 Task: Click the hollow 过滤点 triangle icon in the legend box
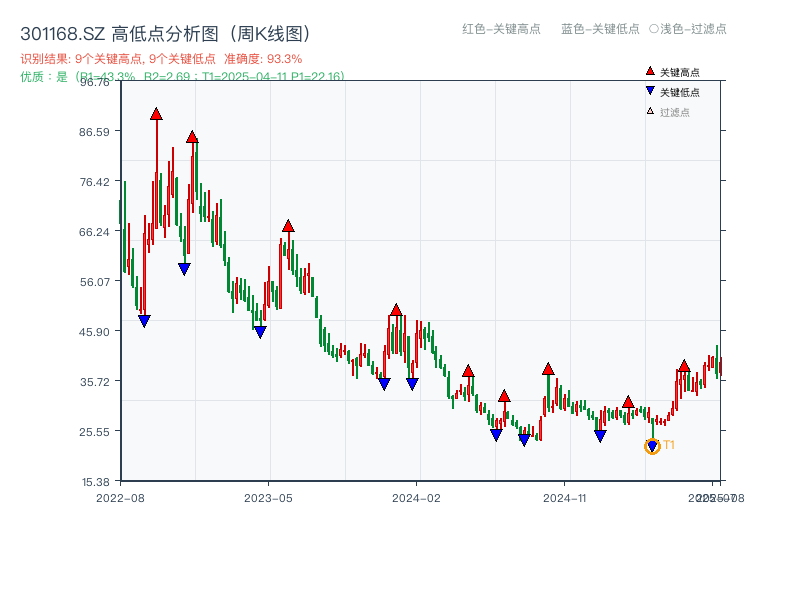point(649,112)
